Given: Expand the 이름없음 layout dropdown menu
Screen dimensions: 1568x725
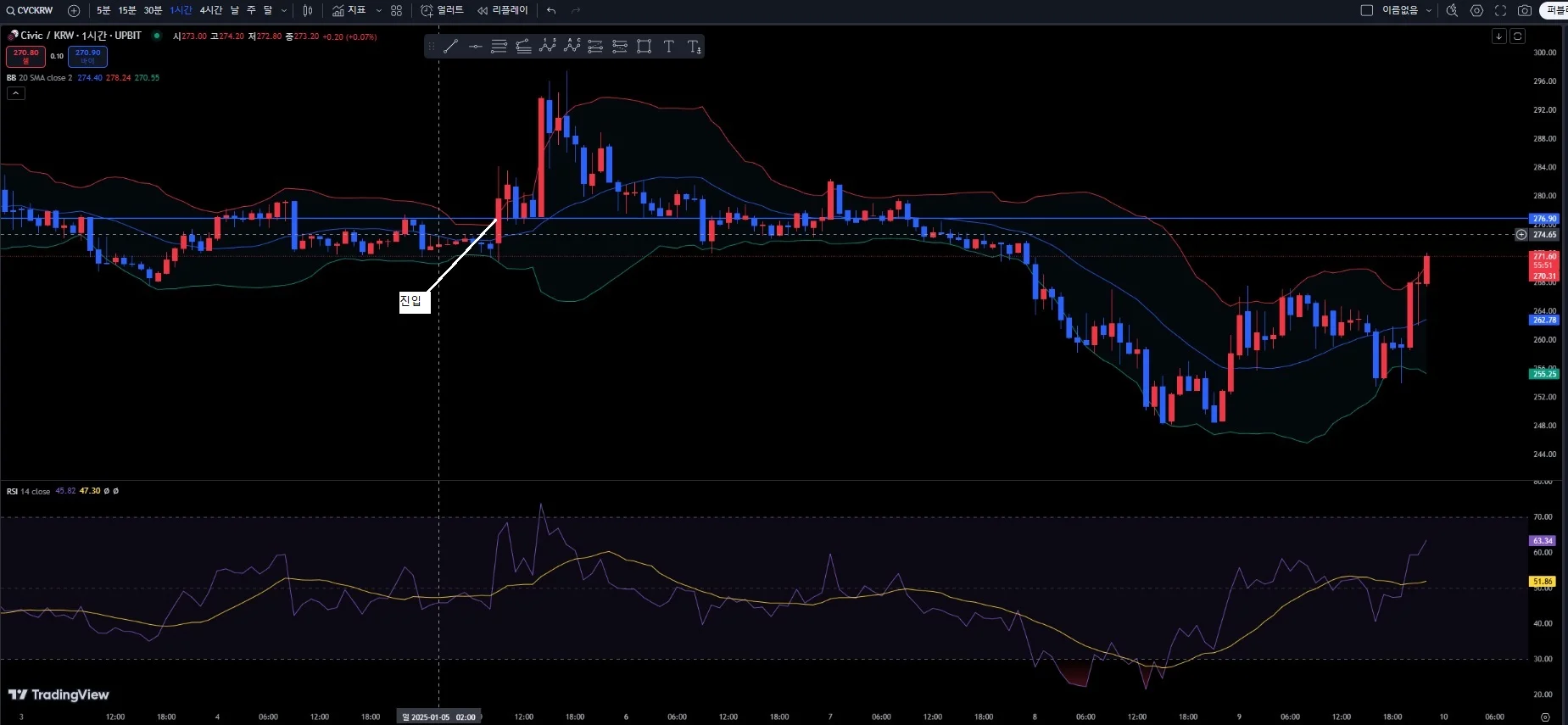Looking at the screenshot, I should click(x=1429, y=10).
